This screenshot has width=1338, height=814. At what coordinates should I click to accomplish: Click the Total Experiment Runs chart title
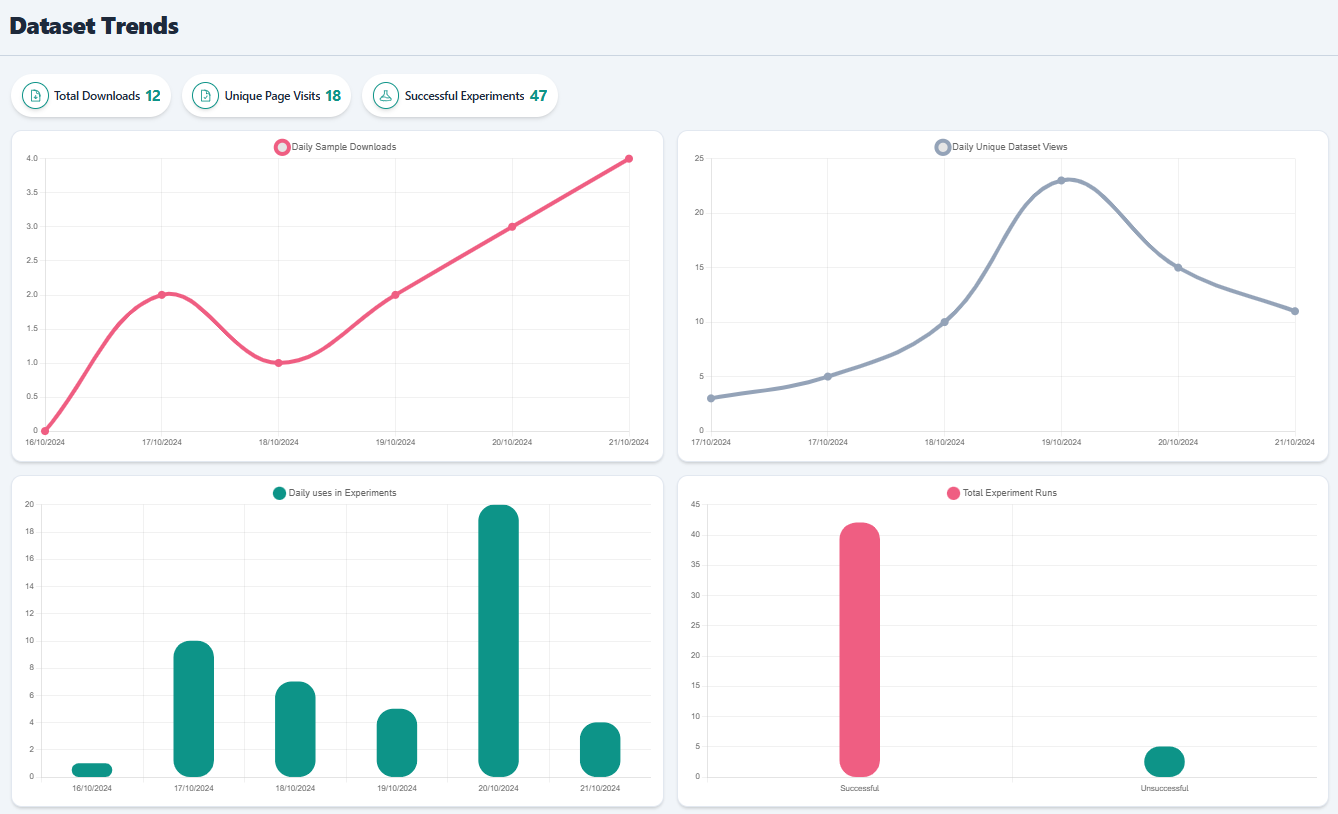pos(1010,492)
